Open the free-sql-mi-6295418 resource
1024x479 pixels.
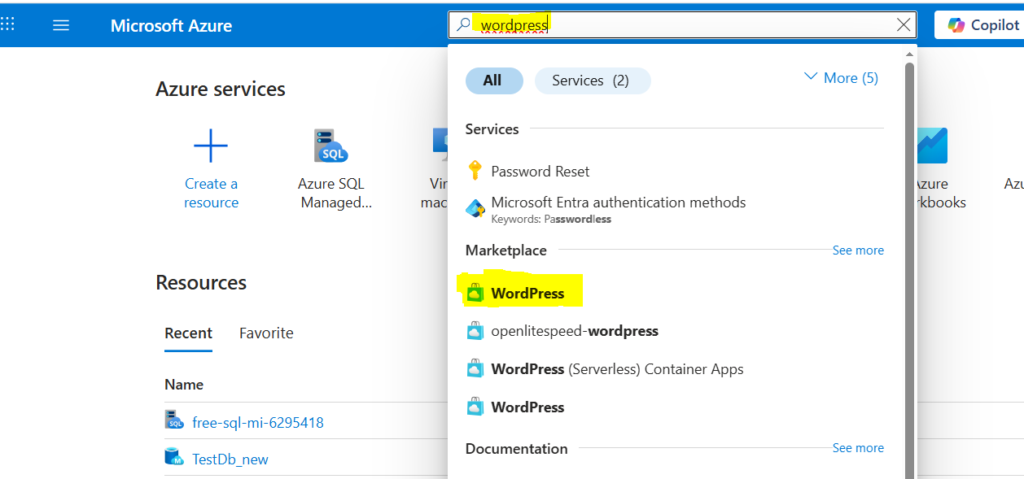[x=258, y=423]
